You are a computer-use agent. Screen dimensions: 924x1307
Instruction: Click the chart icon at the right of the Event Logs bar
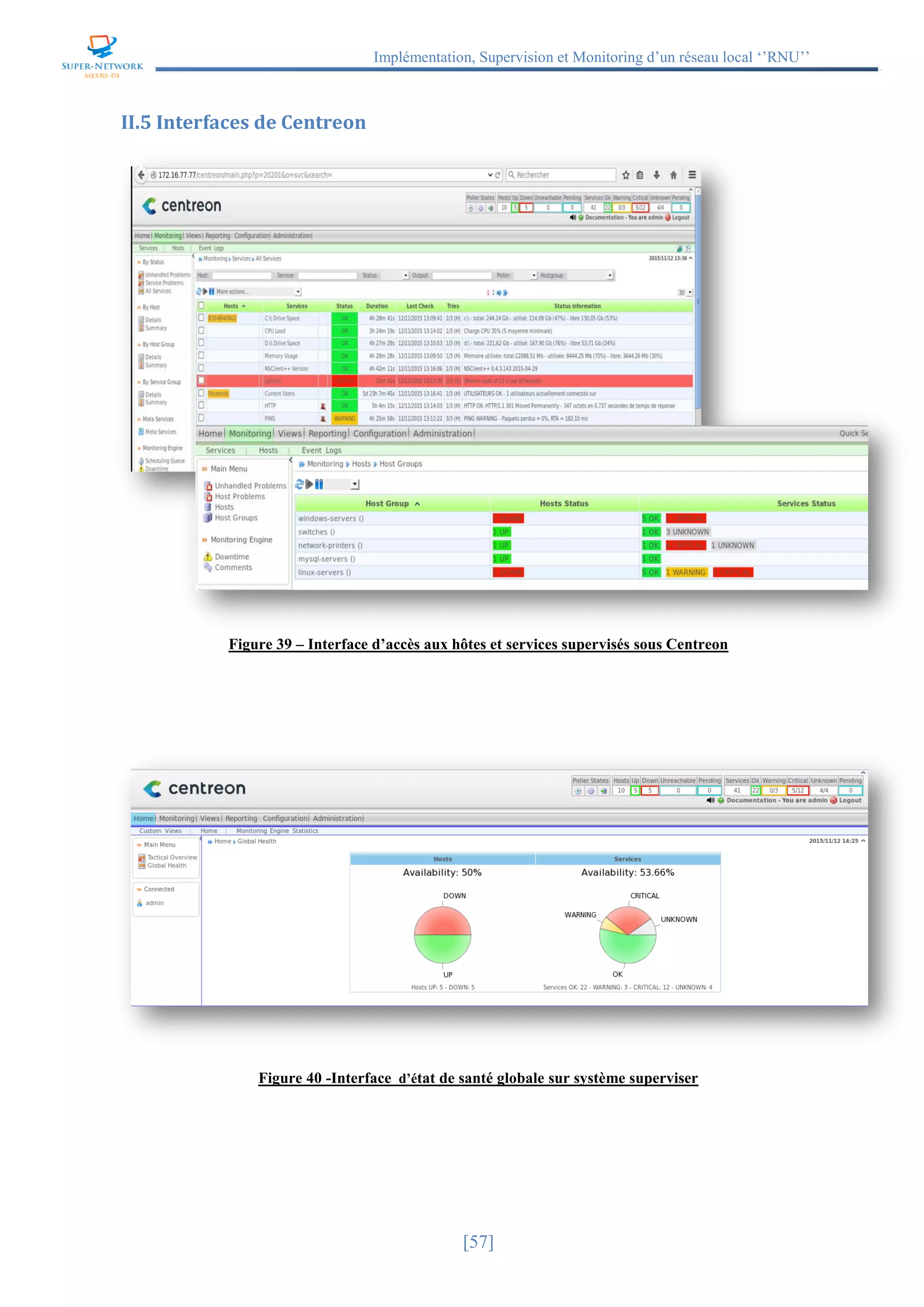pos(679,249)
